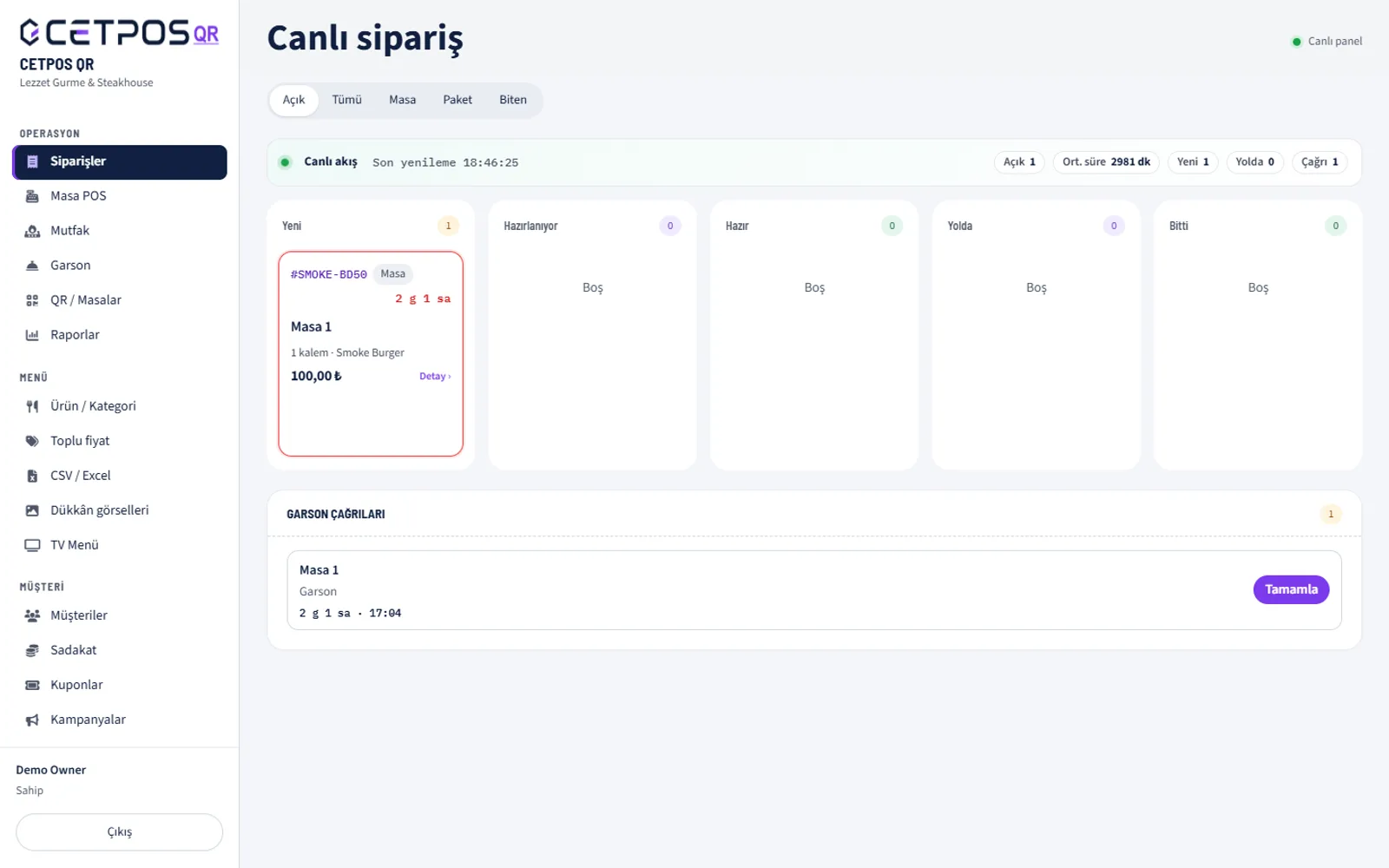Click the Garson service bell icon
Viewport: 1389px width, 868px height.
point(32,266)
